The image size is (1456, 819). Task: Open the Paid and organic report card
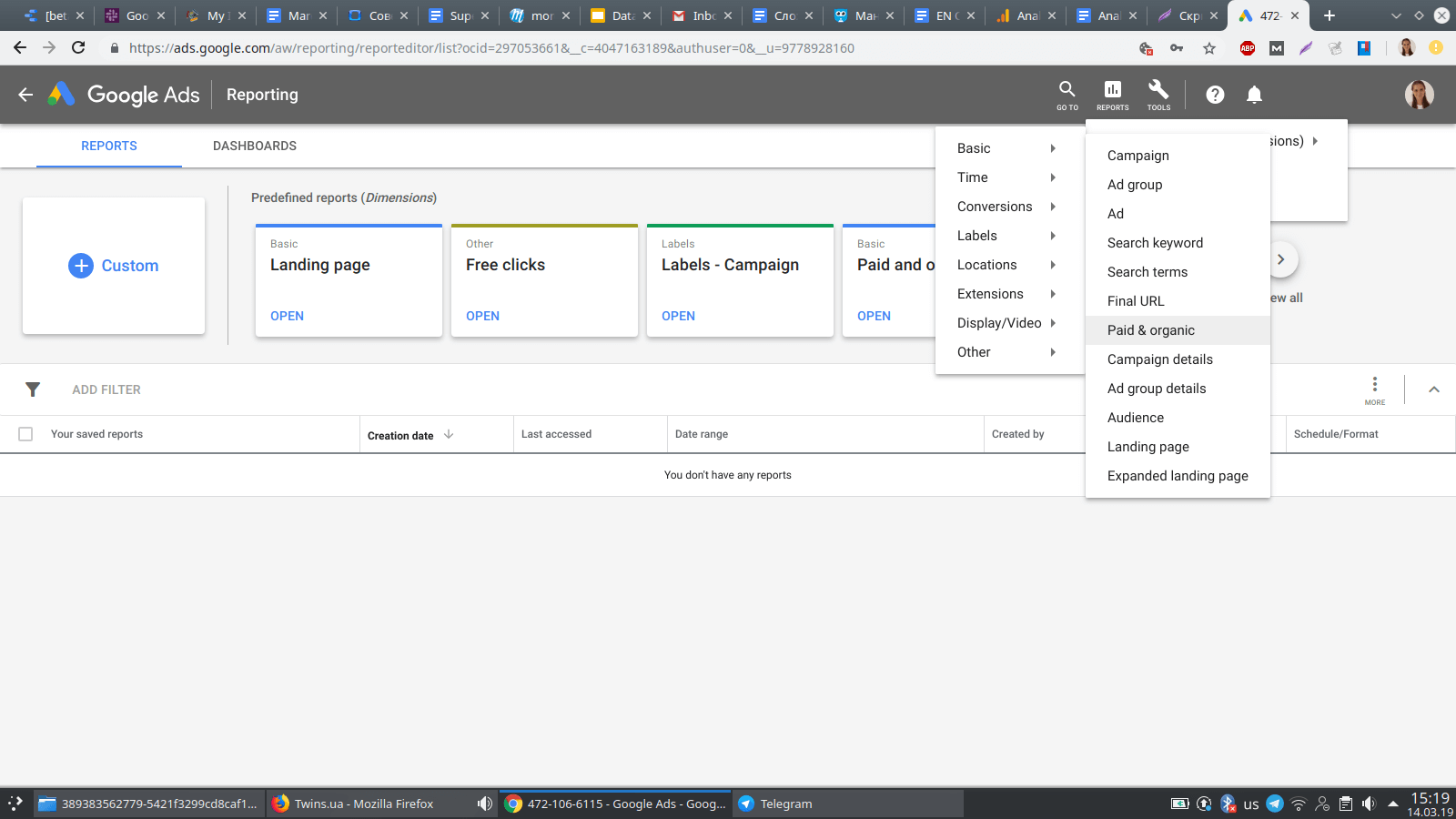pyautogui.click(x=874, y=316)
